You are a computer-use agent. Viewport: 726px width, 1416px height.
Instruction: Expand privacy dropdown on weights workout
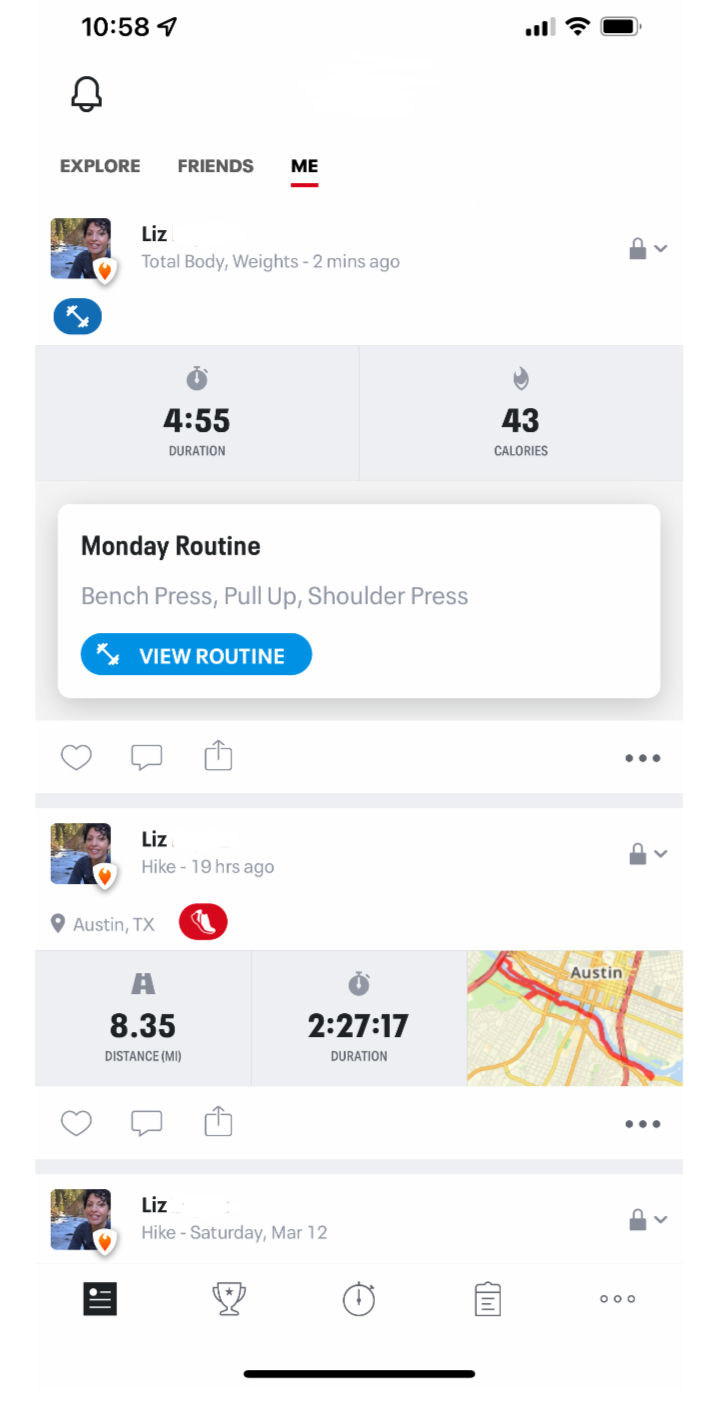coord(648,249)
